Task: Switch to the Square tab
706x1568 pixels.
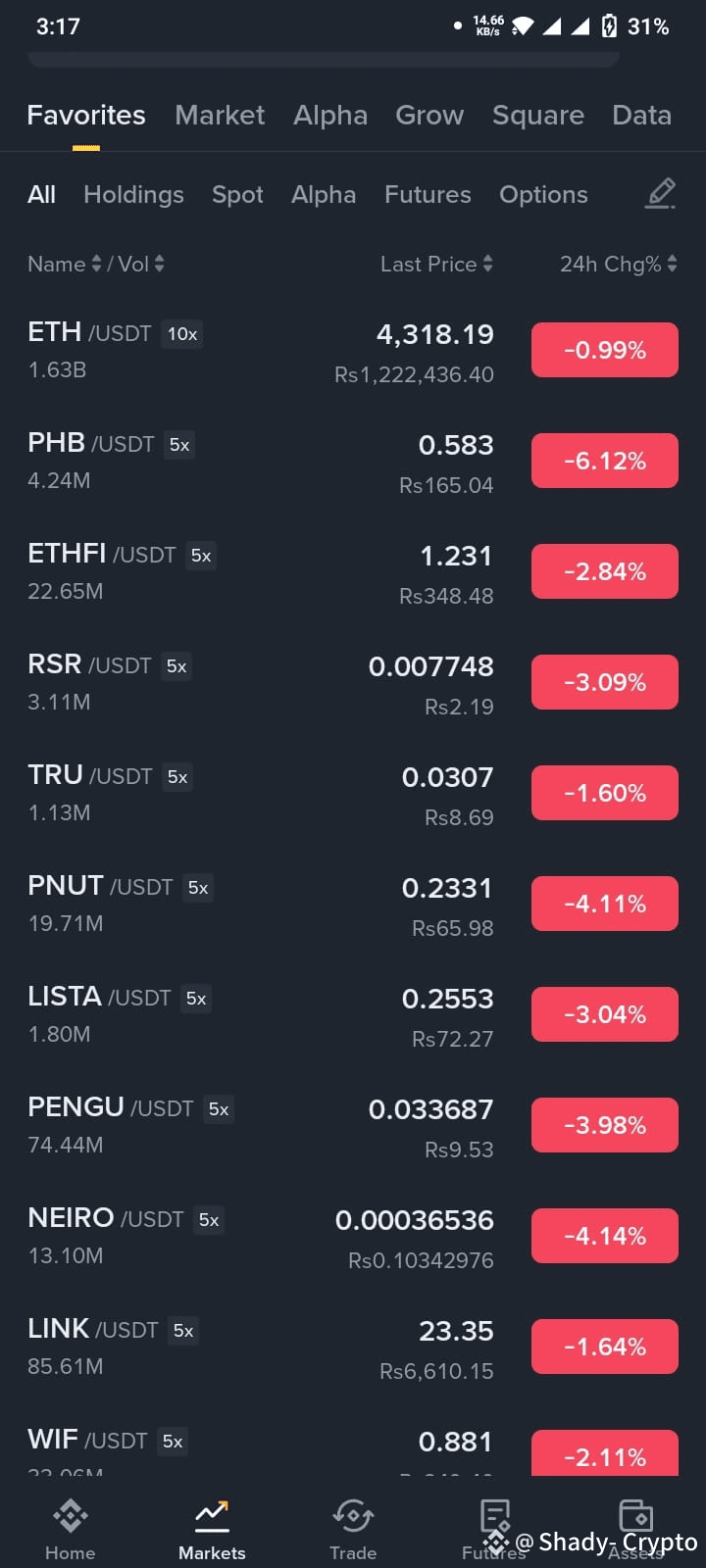Action: tap(538, 115)
